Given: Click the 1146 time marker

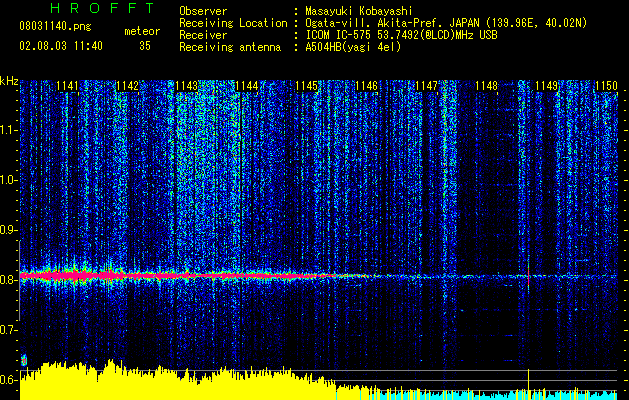Looking at the screenshot, I should point(367,86).
